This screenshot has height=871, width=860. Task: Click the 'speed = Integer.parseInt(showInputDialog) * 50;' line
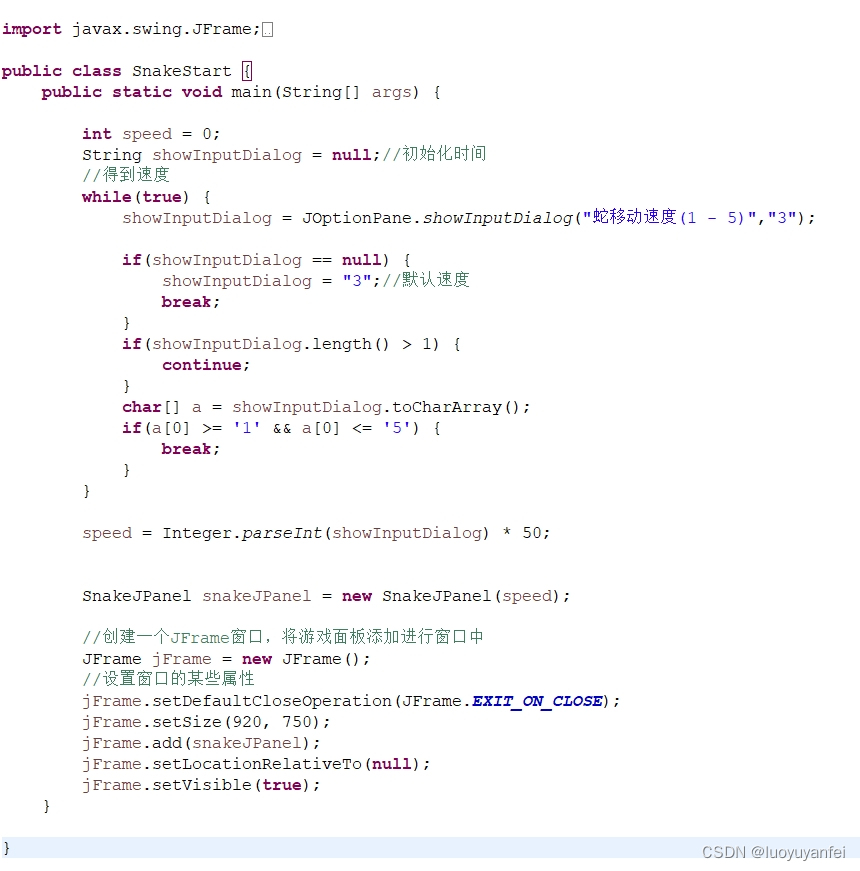(x=316, y=533)
